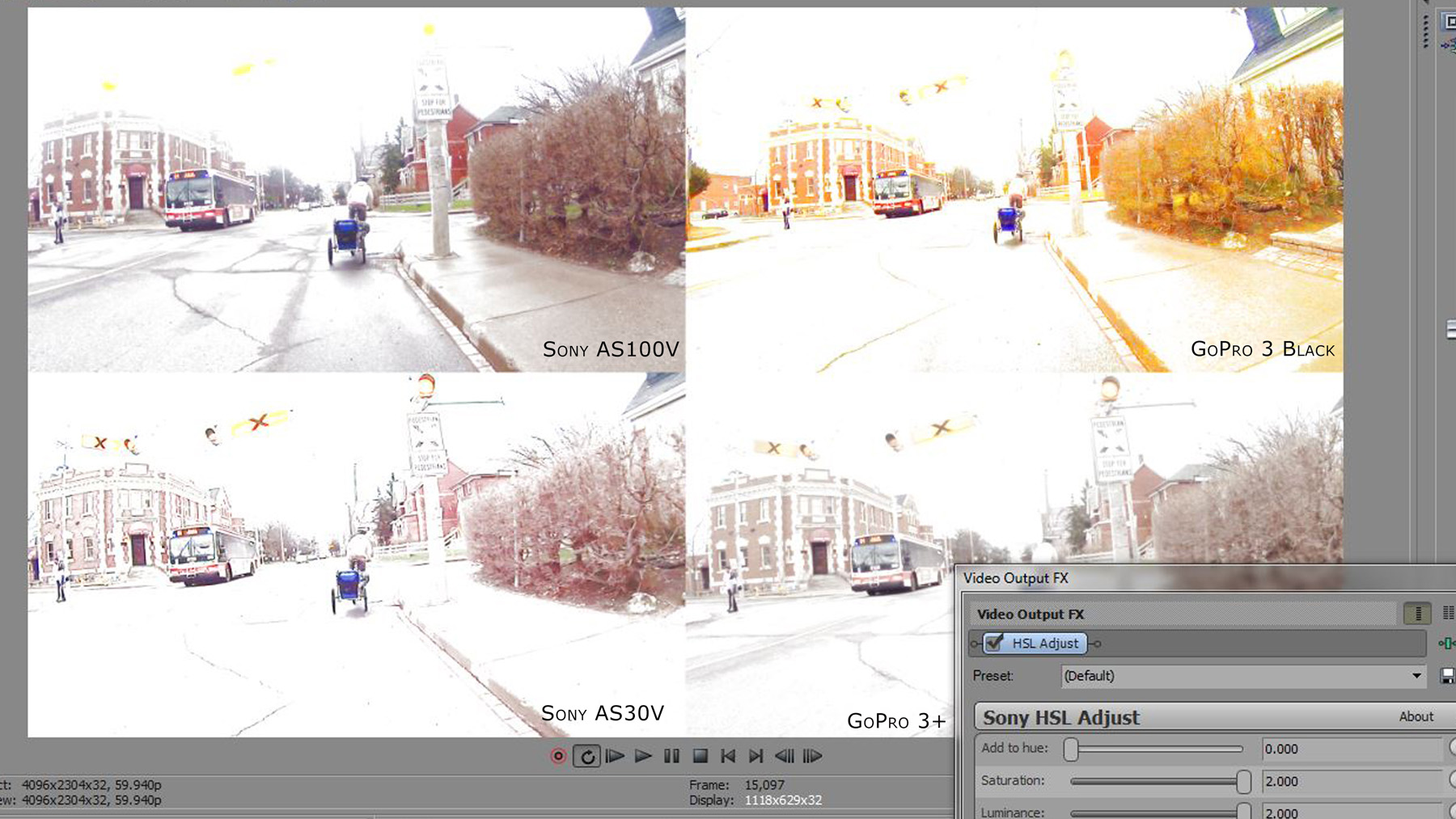Go to Start of project
This screenshot has height=819, width=1456.
pyautogui.click(x=728, y=756)
